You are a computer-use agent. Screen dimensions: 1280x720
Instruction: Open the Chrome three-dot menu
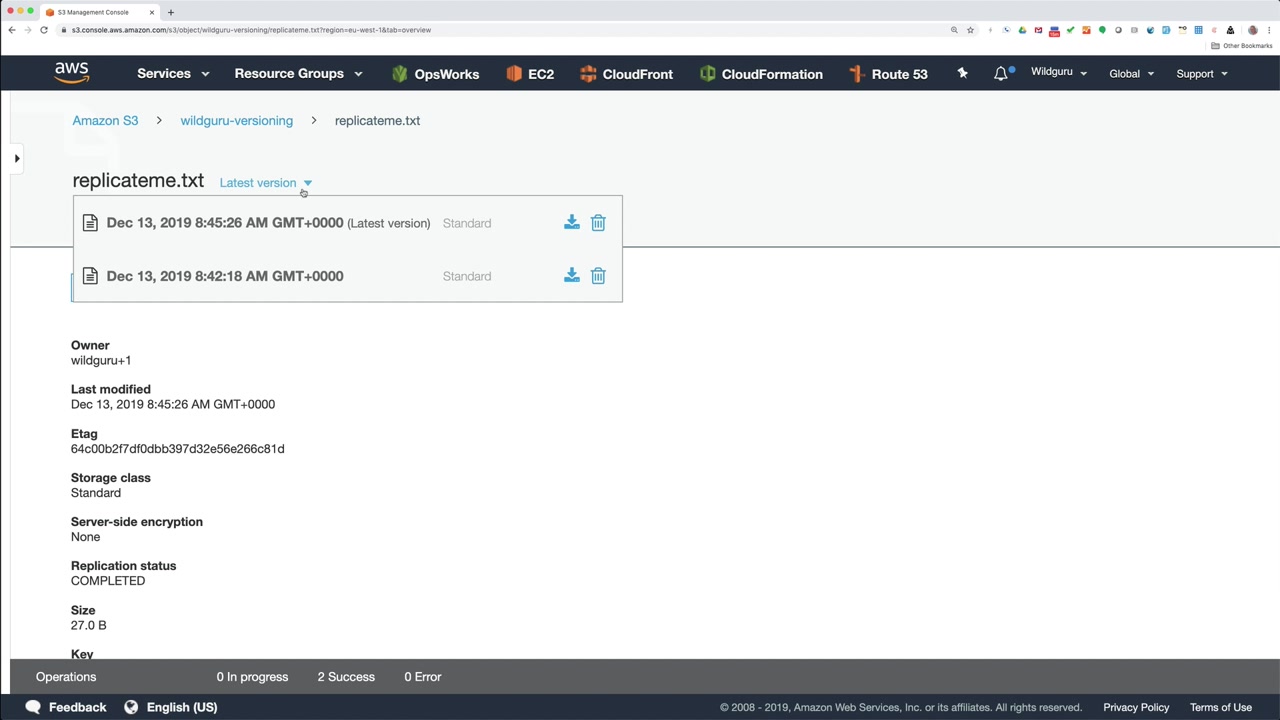point(1268,30)
